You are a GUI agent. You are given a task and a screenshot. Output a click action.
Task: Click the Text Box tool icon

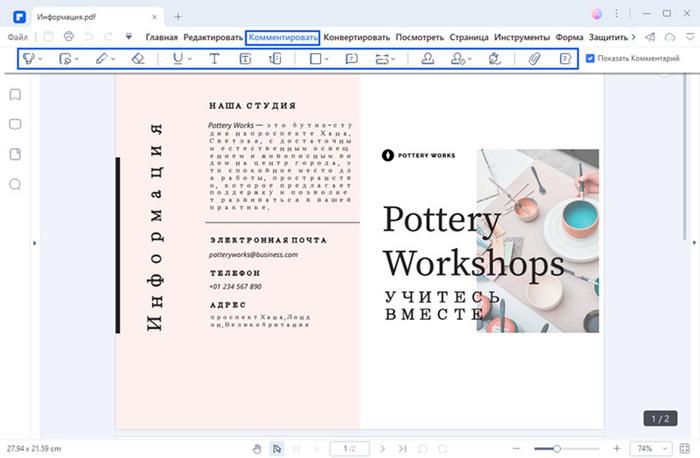point(245,59)
